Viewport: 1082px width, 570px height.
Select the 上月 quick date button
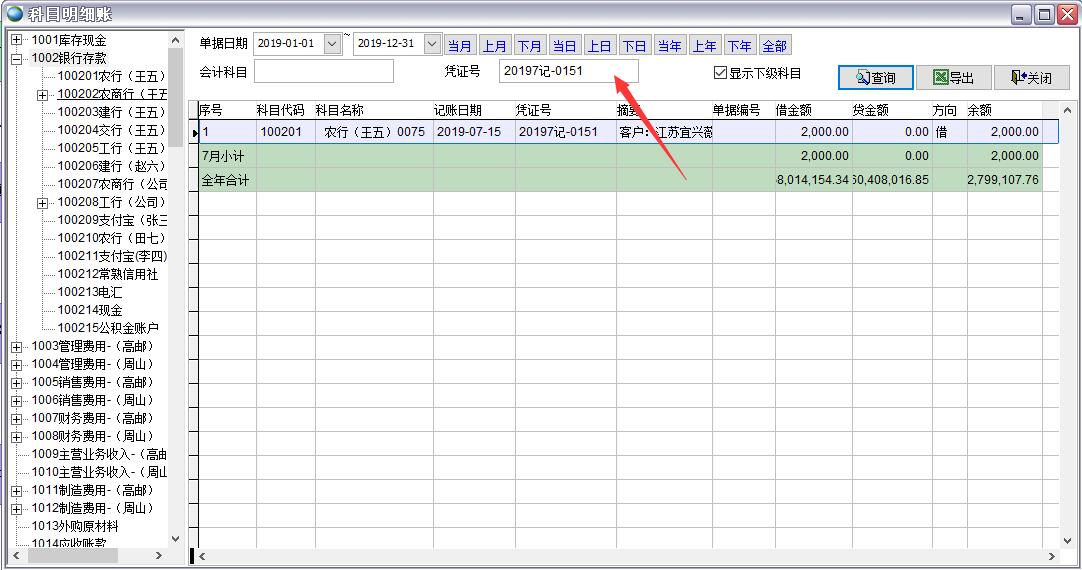click(x=495, y=46)
